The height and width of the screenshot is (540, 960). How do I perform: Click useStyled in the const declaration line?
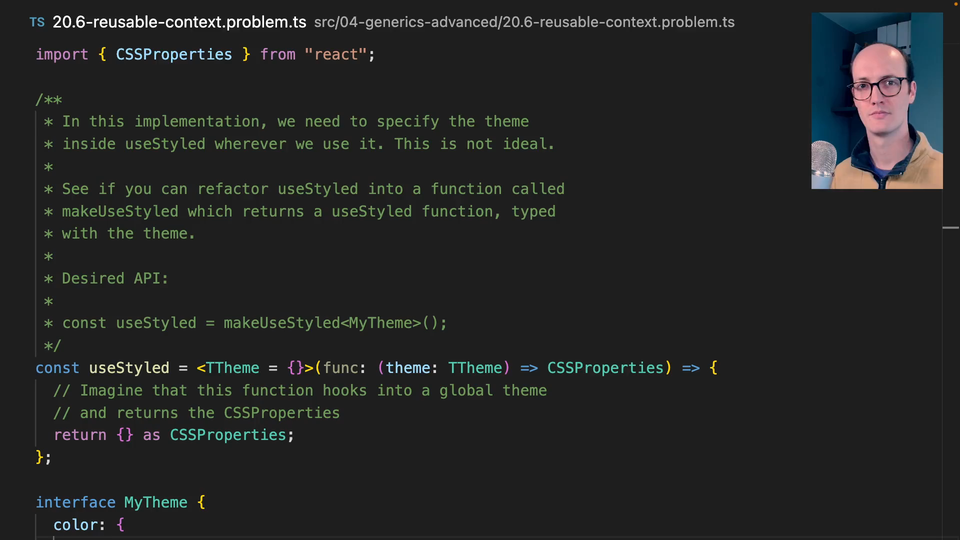tap(129, 368)
